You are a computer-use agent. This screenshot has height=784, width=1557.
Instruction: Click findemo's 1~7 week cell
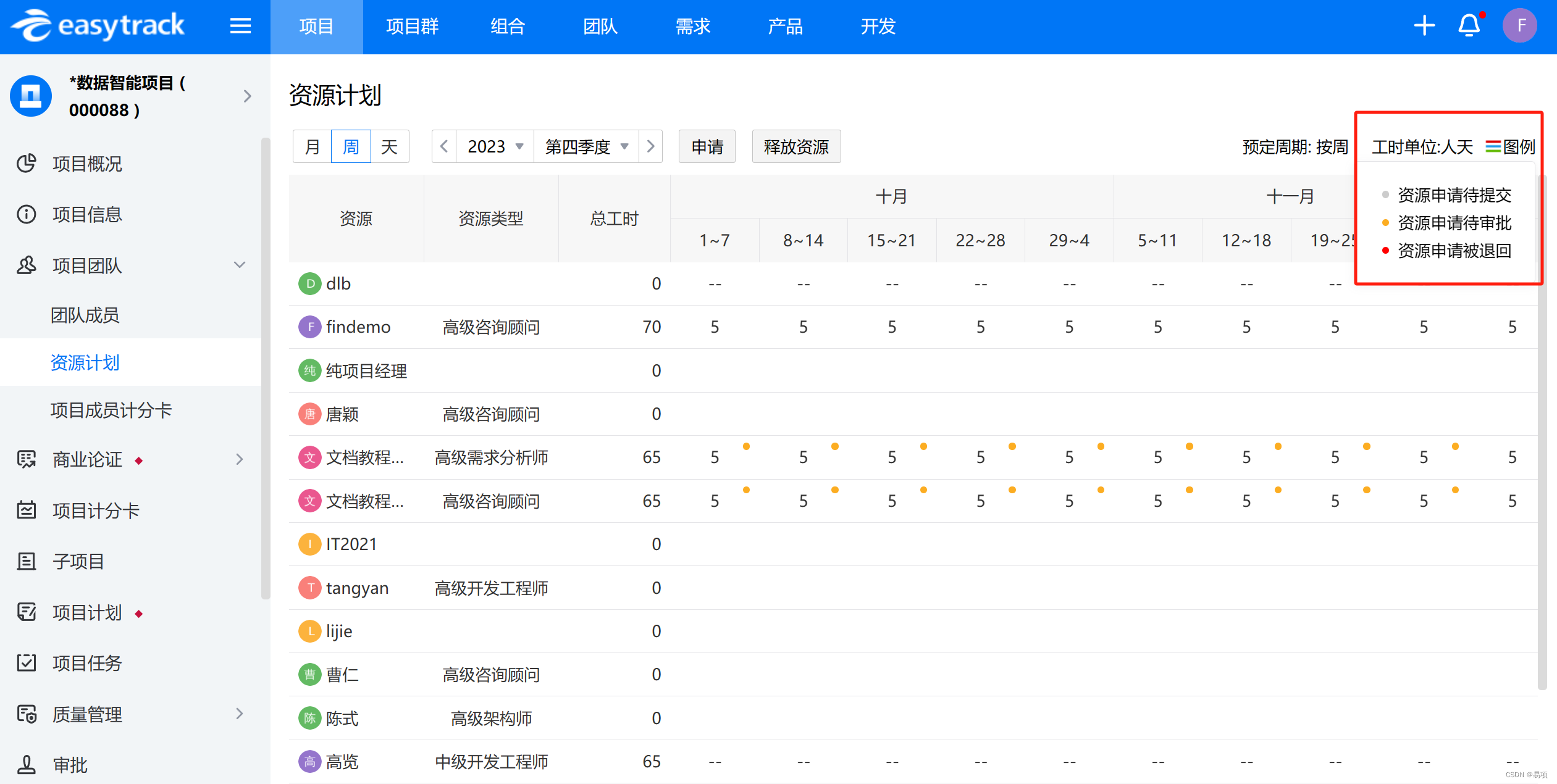715,327
